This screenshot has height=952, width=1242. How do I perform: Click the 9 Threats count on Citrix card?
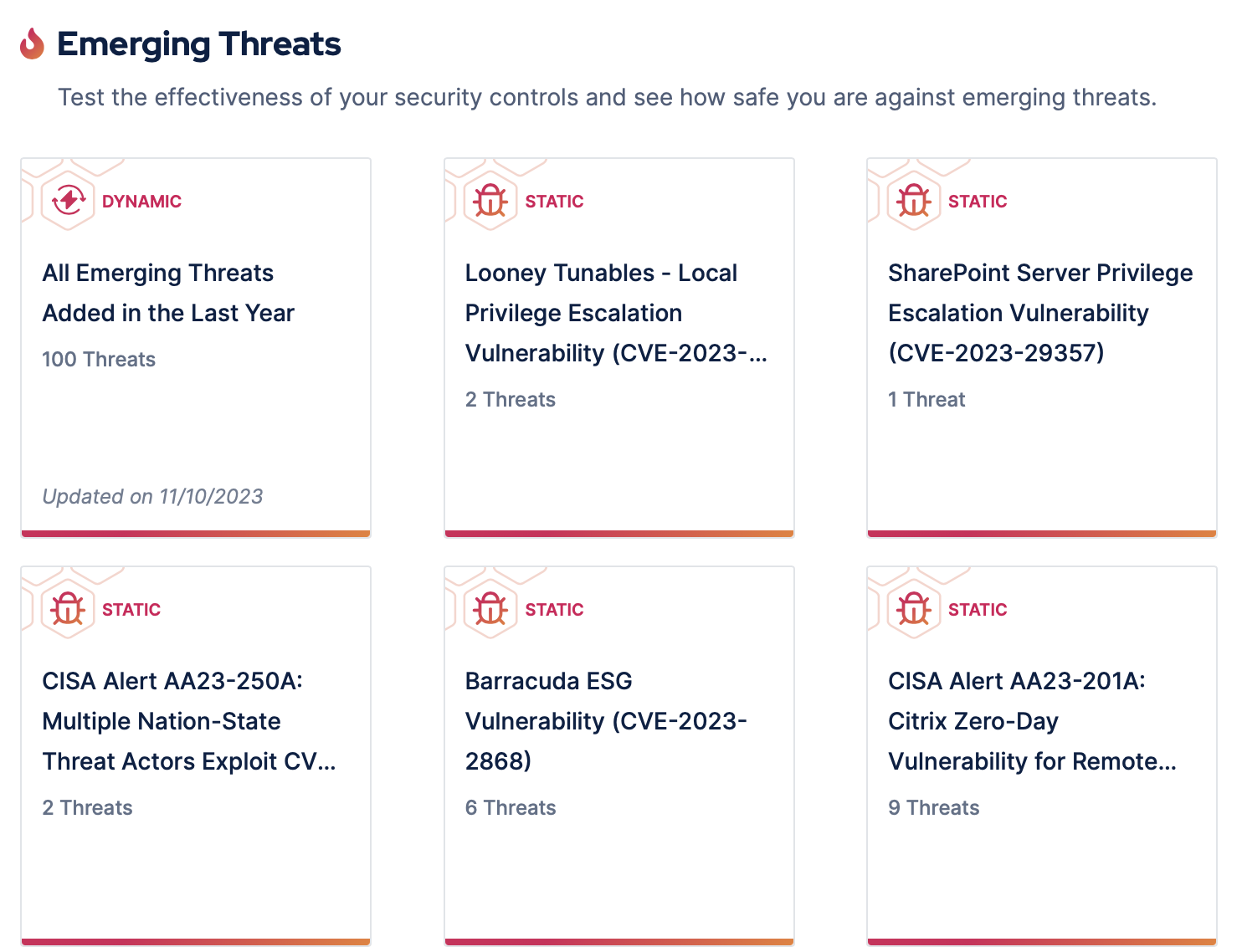(x=933, y=808)
